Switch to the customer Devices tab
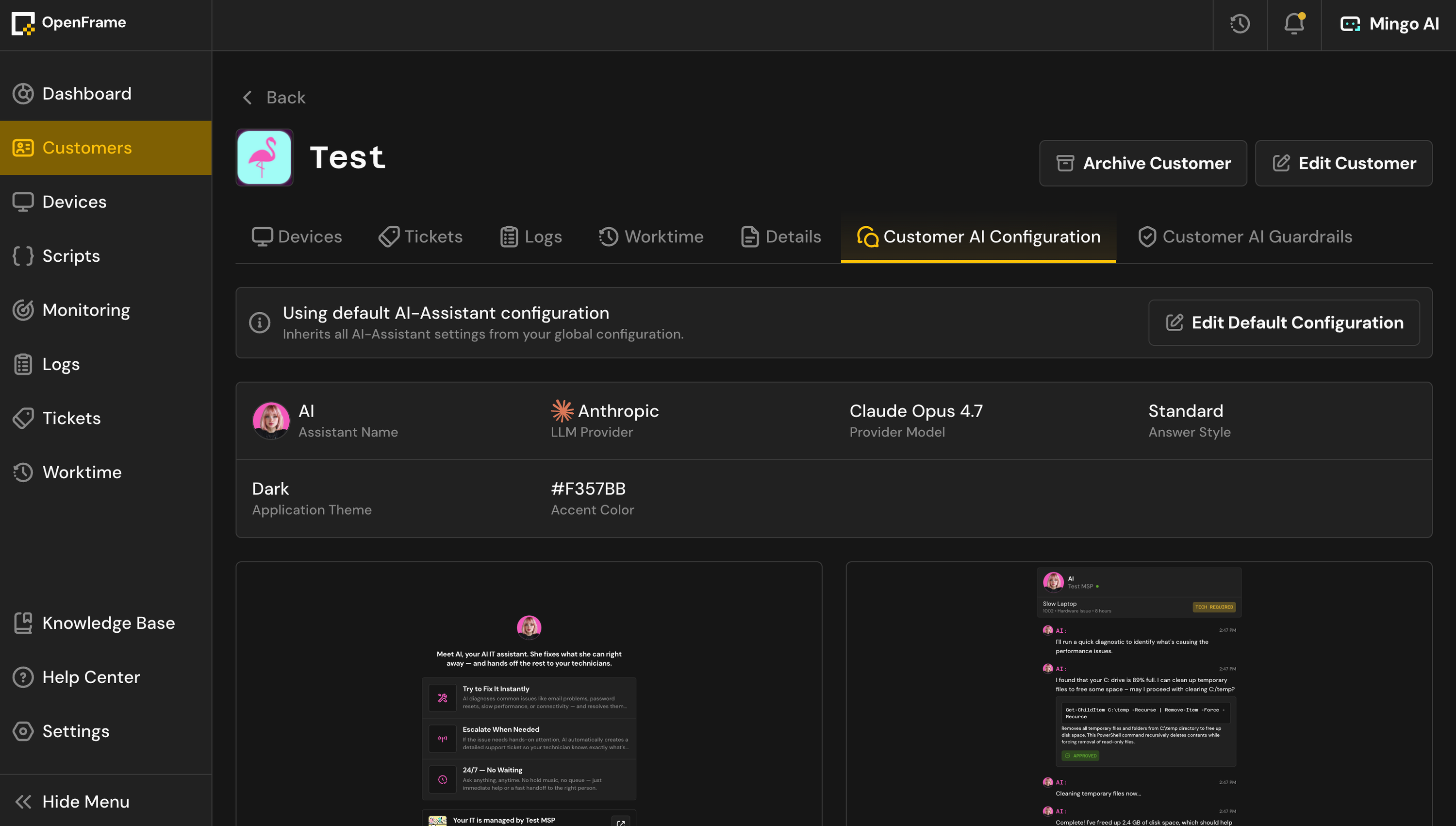Viewport: 1456px width, 826px height. click(x=297, y=236)
